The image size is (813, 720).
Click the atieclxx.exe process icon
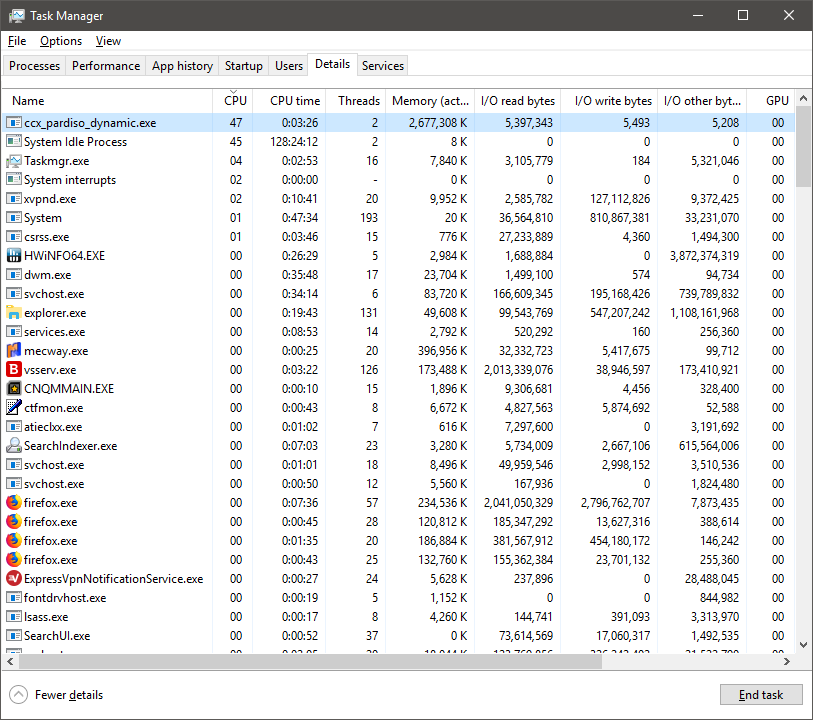pos(14,427)
